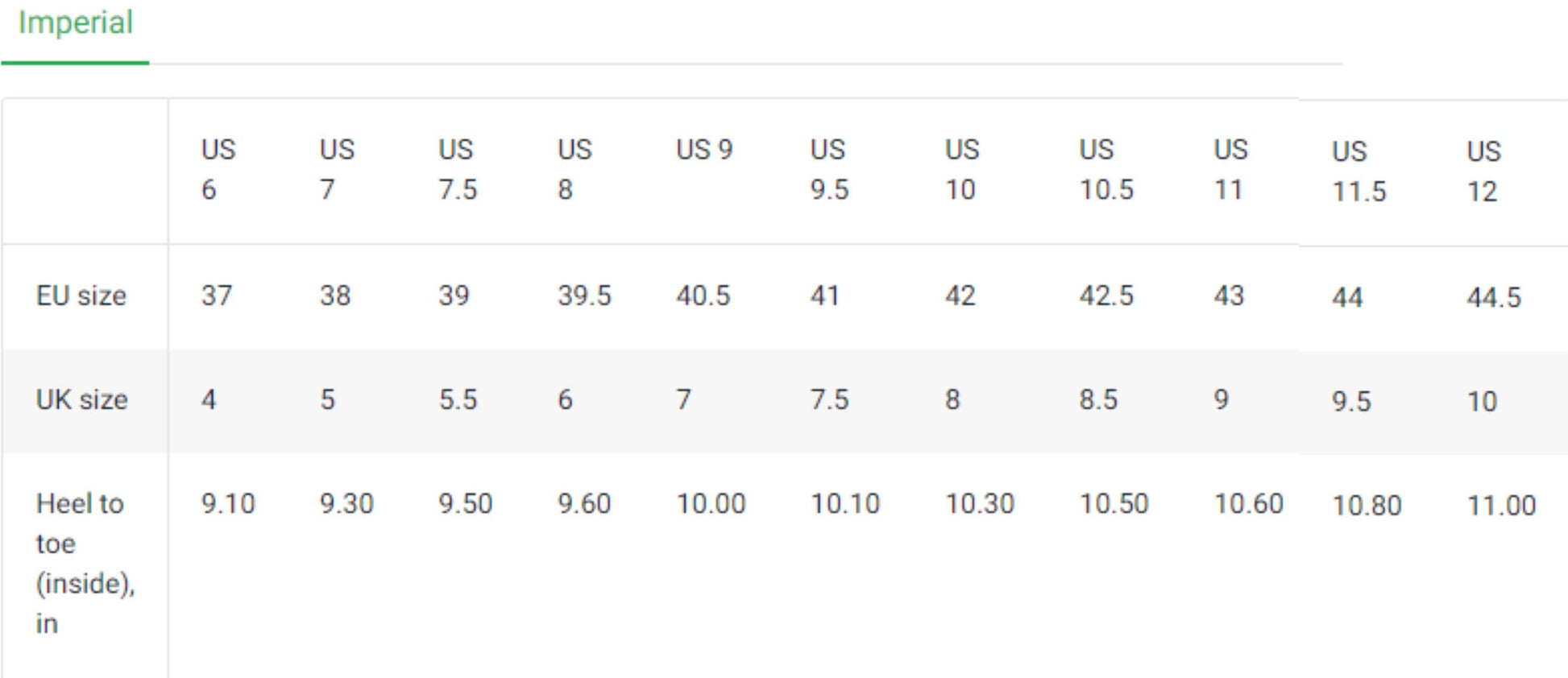Image resolution: width=1568 pixels, height=678 pixels.
Task: Select the US 7 column header
Action: point(334,169)
